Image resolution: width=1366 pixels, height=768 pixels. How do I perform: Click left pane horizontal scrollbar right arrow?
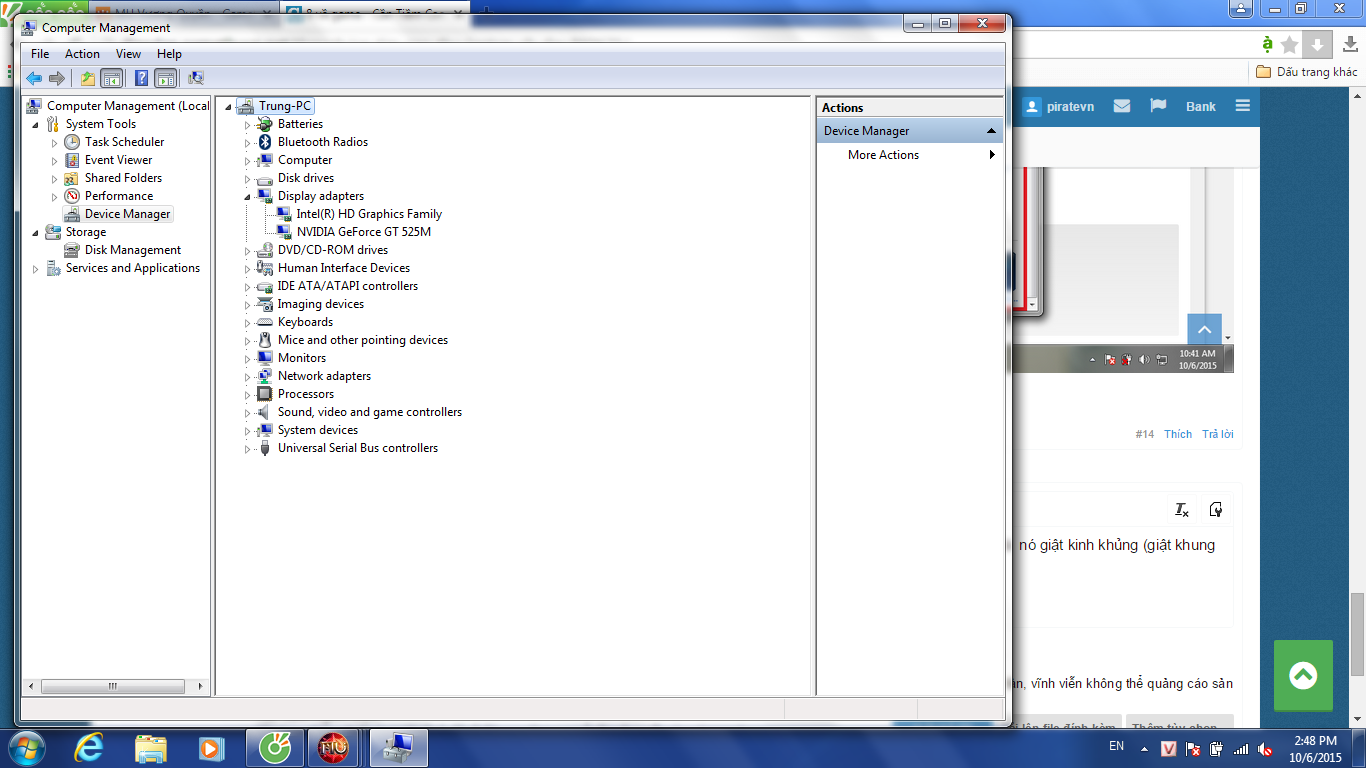201,687
